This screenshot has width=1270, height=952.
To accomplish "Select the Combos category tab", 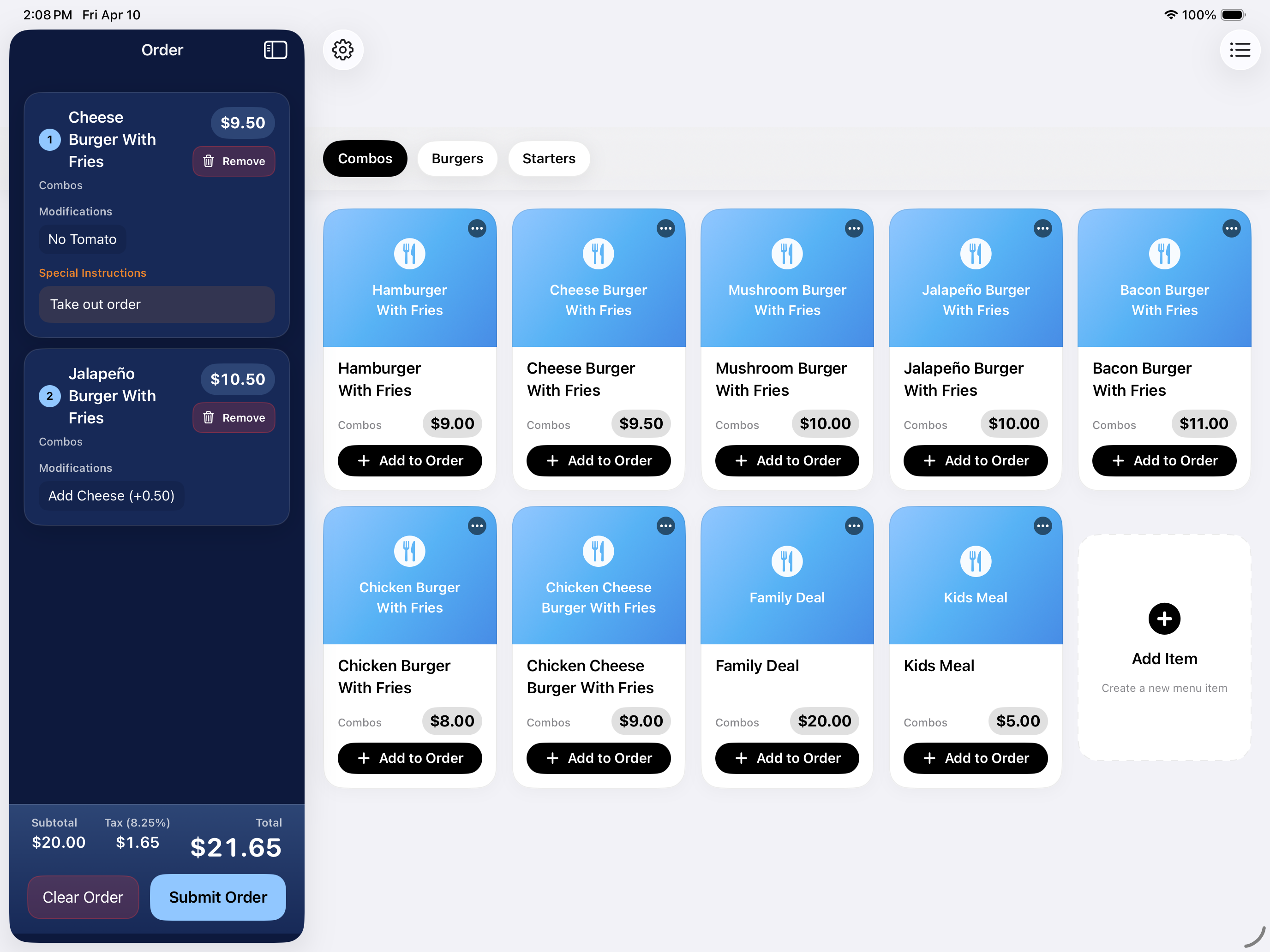I will coord(365,158).
